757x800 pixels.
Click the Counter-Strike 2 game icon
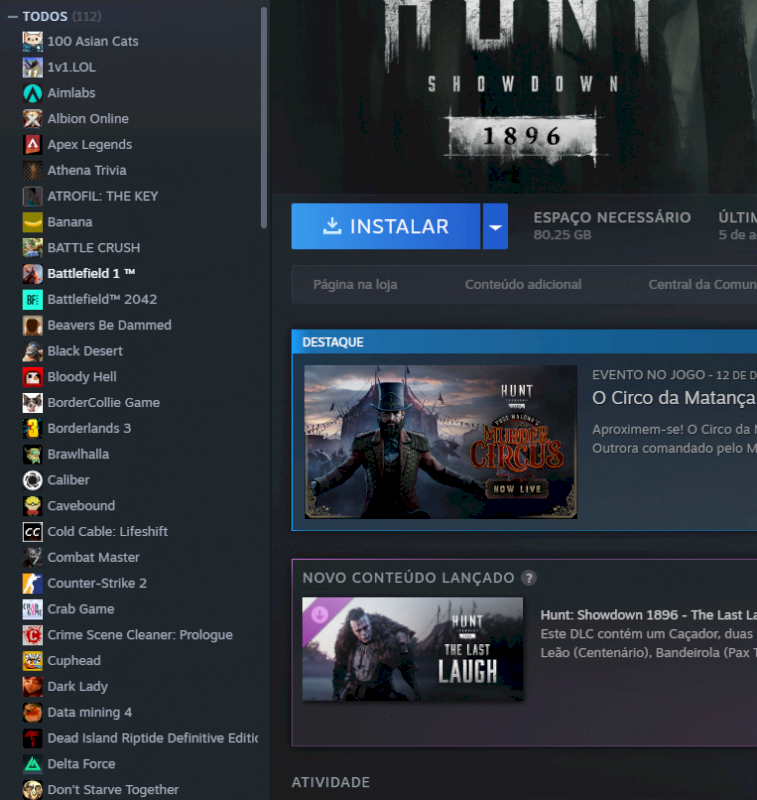pyautogui.click(x=32, y=583)
